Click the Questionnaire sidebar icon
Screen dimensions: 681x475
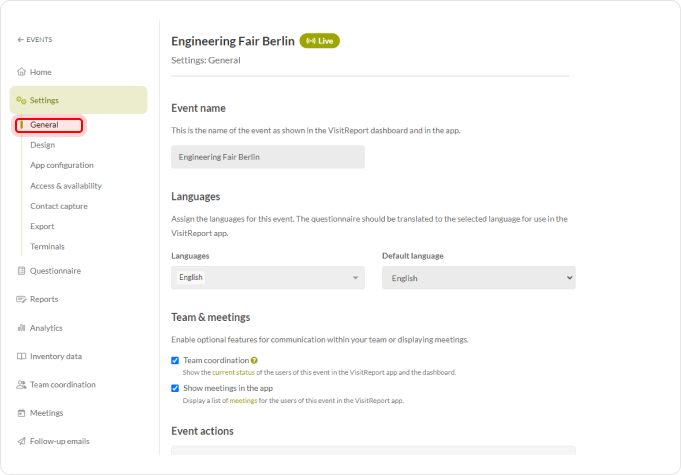click(x=21, y=270)
